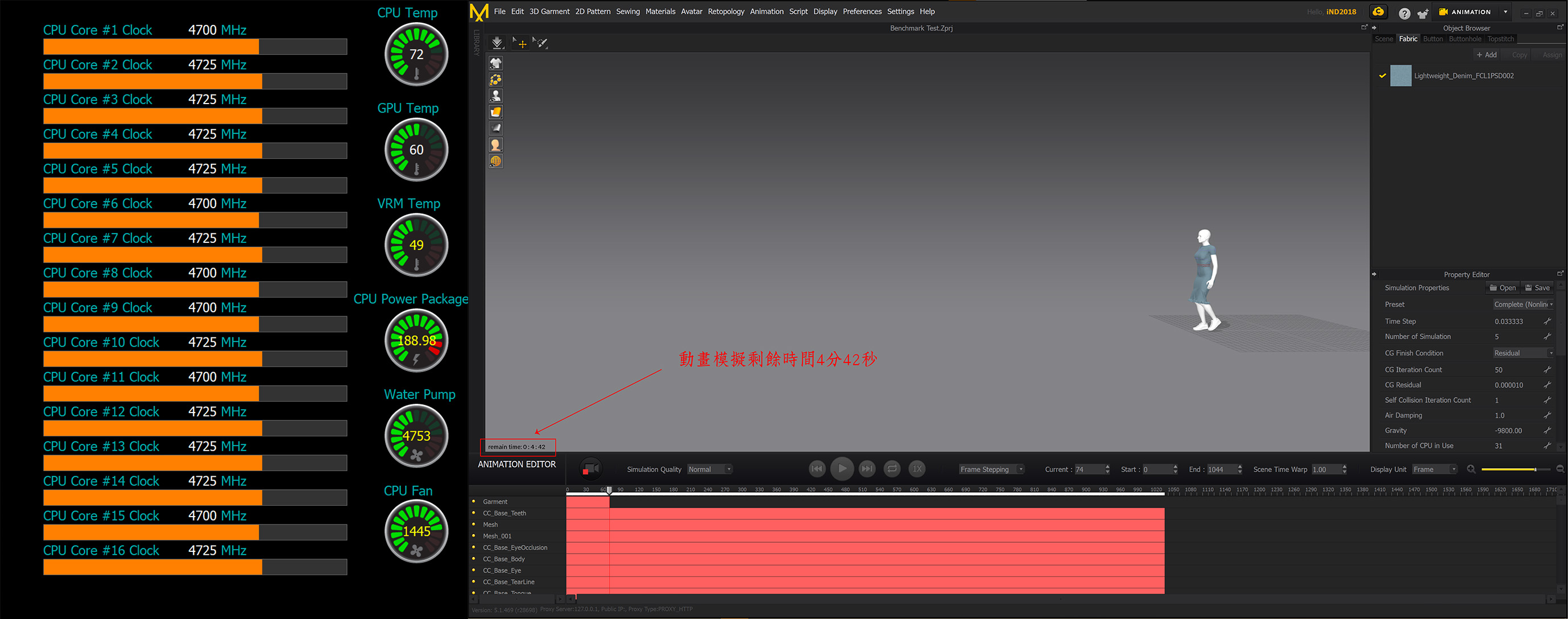
Task: Switch to the Buttonhole tab
Action: coord(1464,39)
